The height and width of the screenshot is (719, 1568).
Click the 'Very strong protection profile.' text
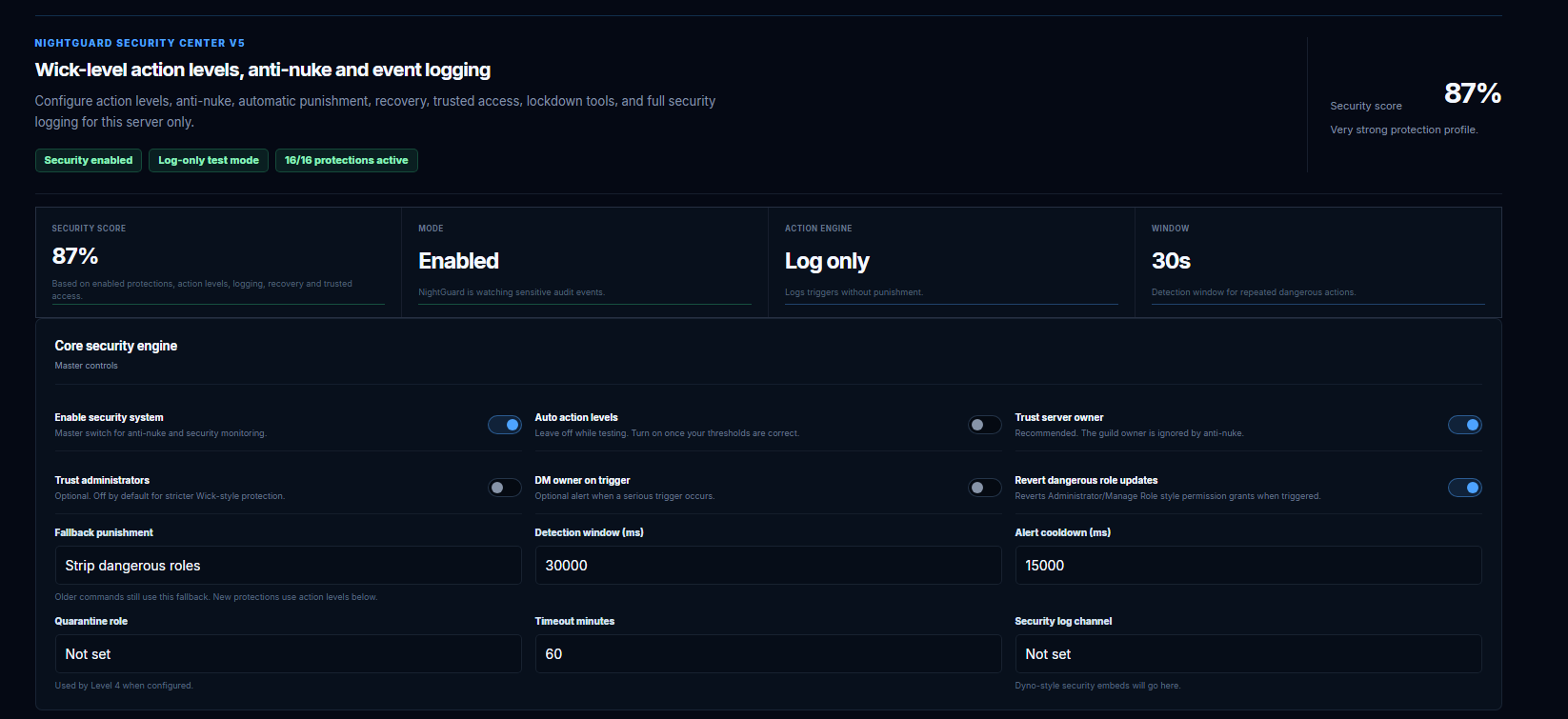point(1404,130)
